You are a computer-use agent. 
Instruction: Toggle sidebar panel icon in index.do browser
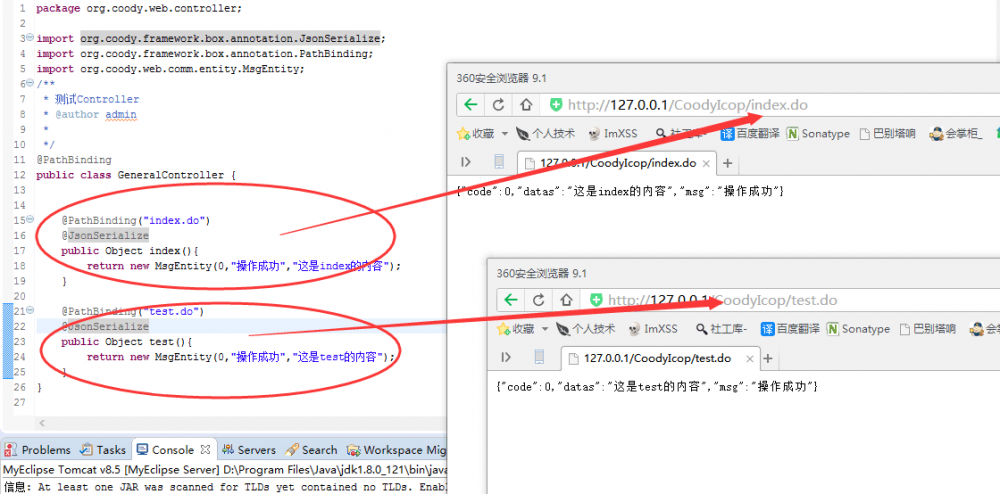click(466, 163)
